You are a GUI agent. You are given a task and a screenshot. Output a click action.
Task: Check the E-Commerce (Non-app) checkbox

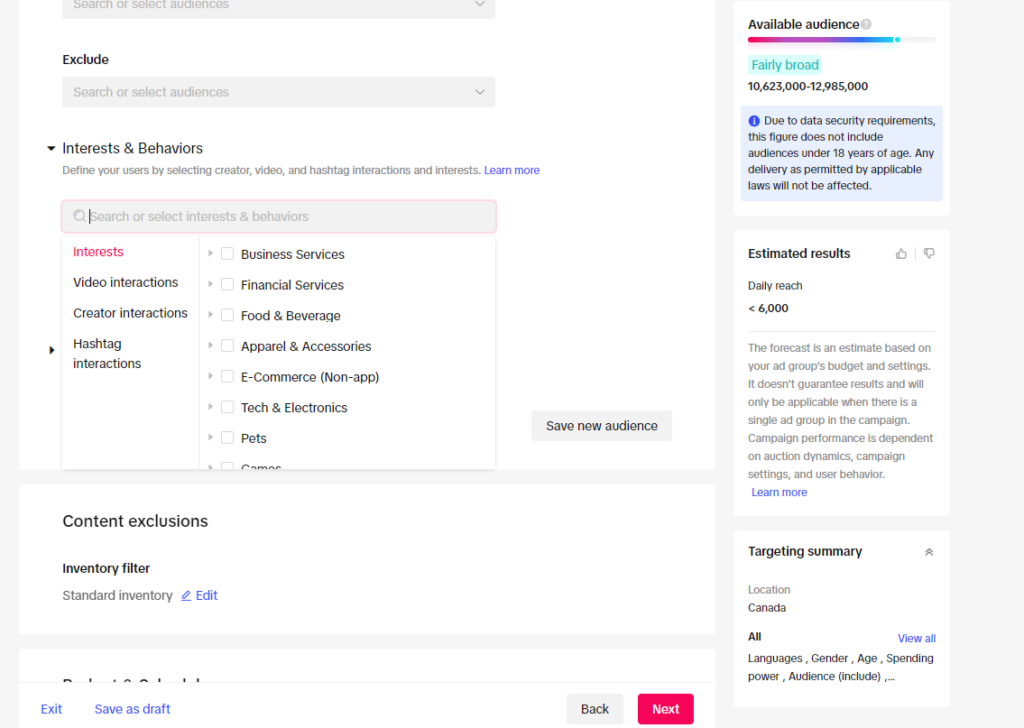[x=227, y=376]
